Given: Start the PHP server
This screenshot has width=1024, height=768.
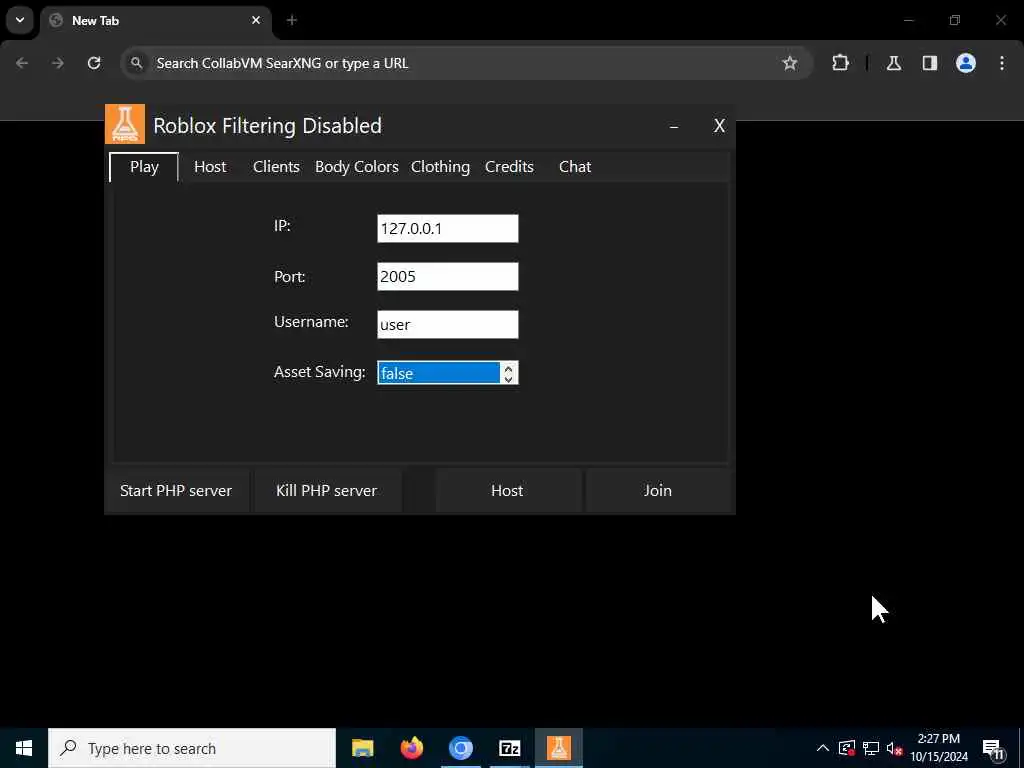Looking at the screenshot, I should pos(176,490).
